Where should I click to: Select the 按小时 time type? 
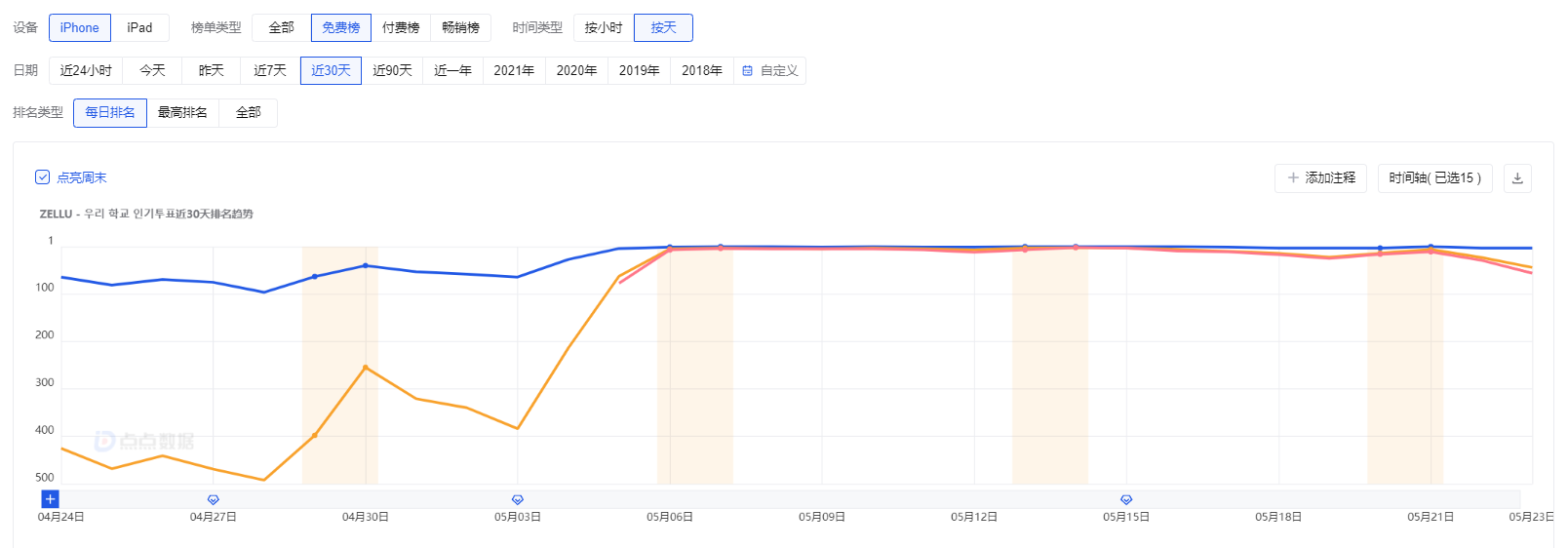click(603, 28)
